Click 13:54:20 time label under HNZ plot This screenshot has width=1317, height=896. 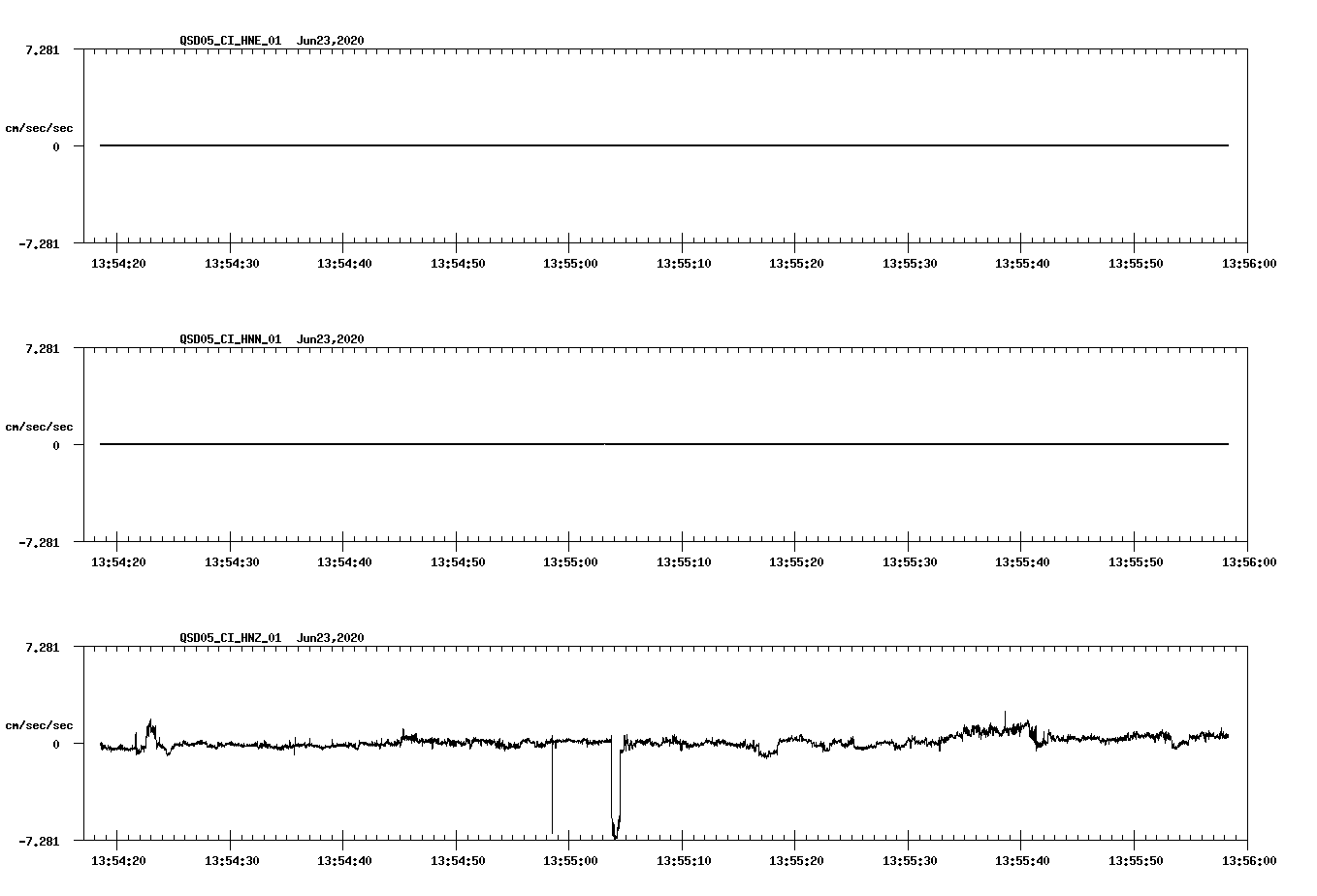click(117, 860)
